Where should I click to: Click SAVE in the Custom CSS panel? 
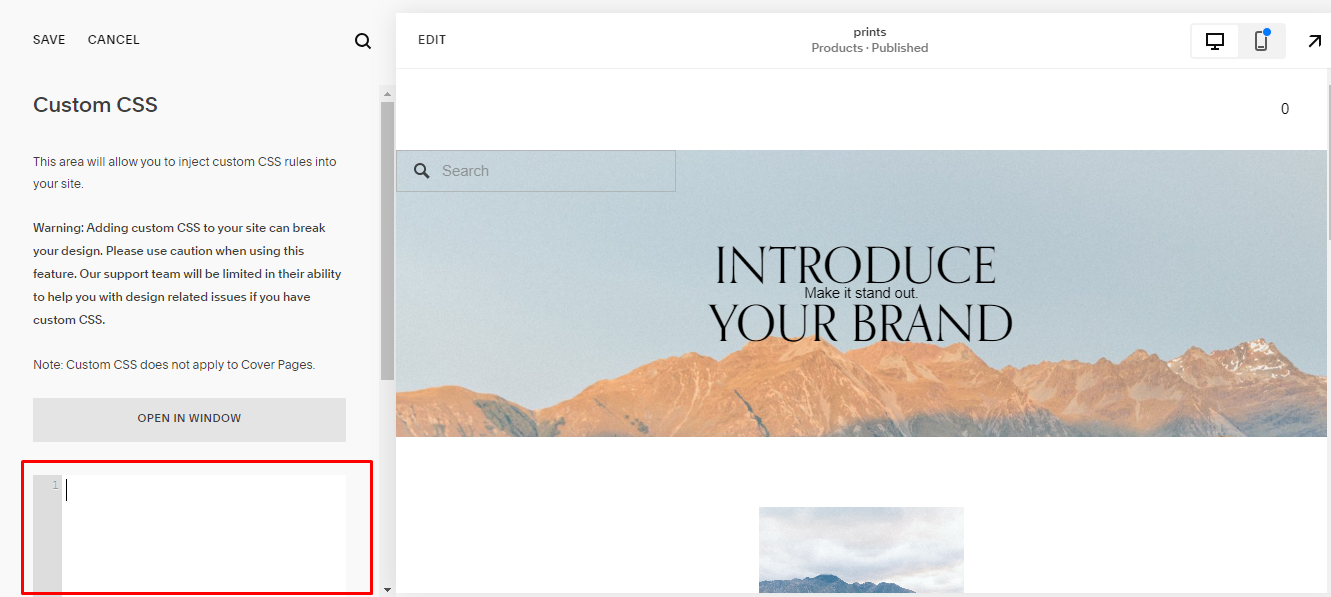tap(49, 40)
